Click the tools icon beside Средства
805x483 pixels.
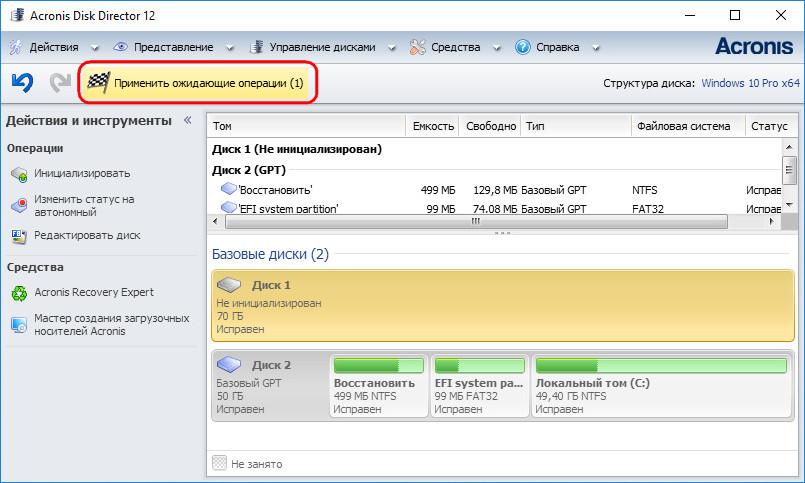tap(417, 47)
